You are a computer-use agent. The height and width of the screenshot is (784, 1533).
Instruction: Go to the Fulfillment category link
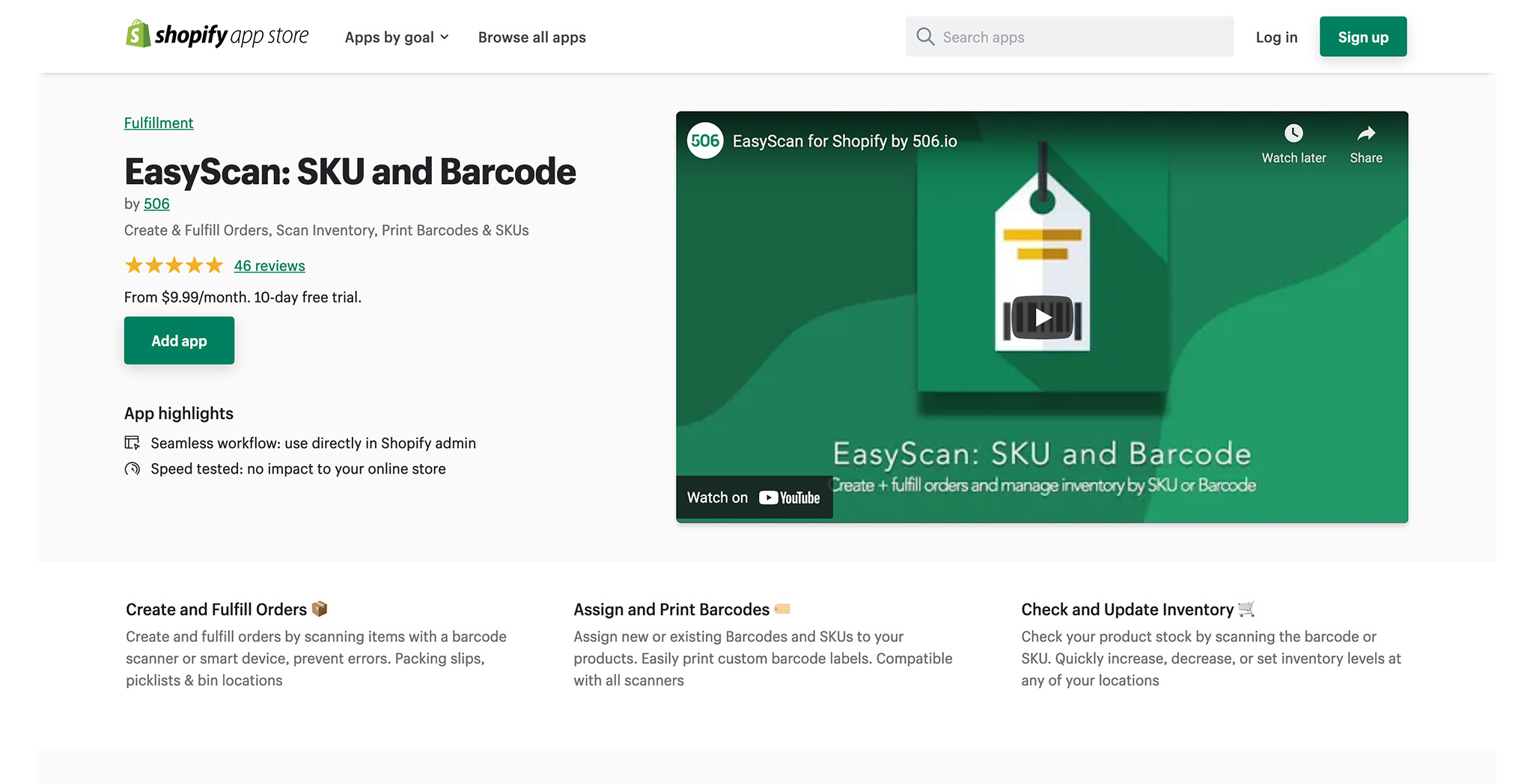(159, 123)
